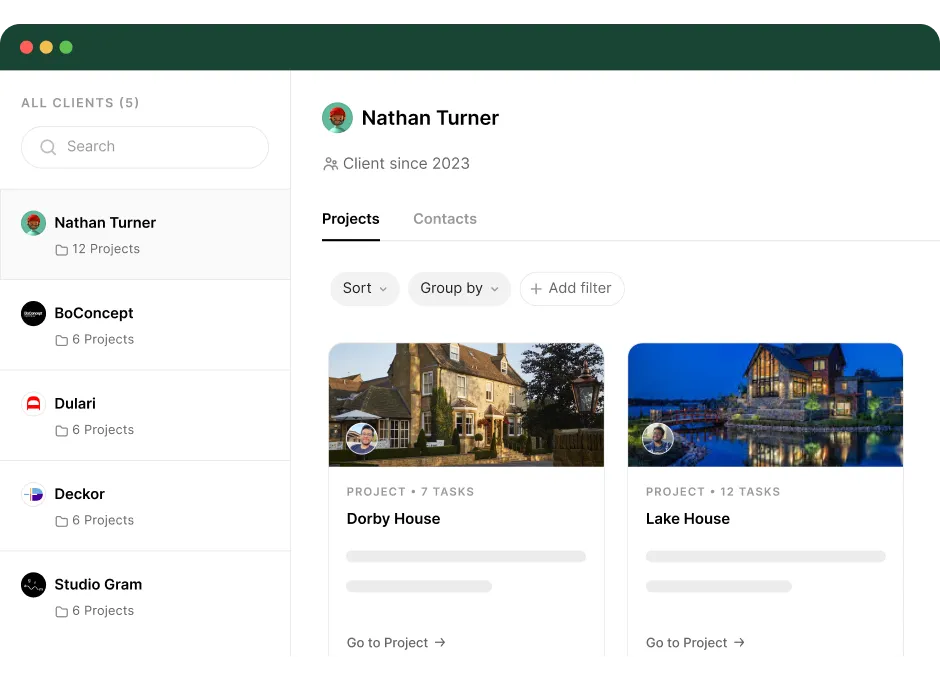Image resolution: width=940 pixels, height=680 pixels.
Task: Click the Deckor logo icon
Action: coord(34,495)
